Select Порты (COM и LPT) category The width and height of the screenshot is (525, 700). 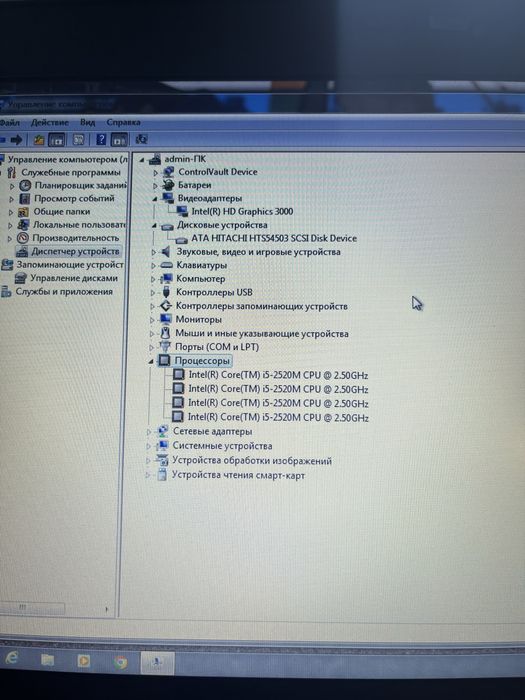(x=217, y=347)
